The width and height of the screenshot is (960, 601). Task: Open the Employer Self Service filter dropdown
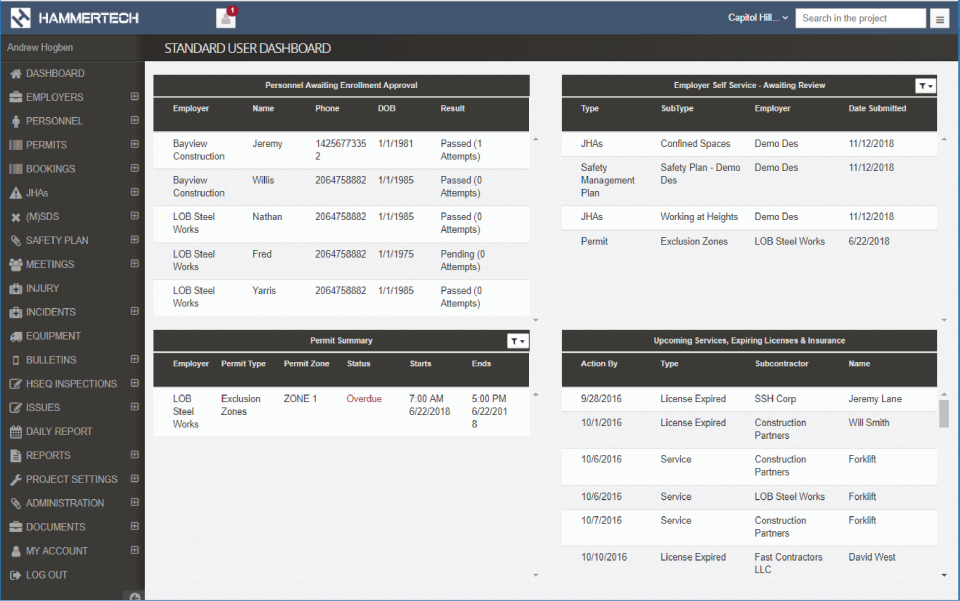925,86
